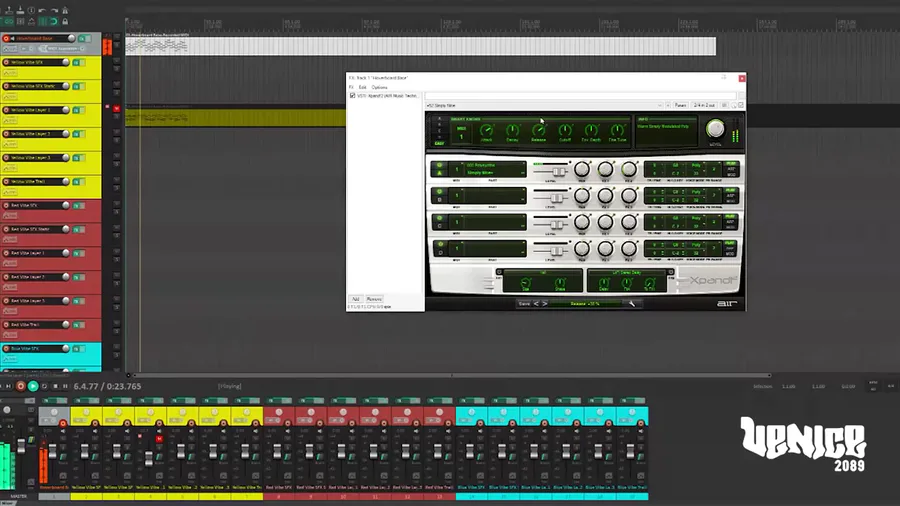Go to next Xpand!2 preset arrow
The height and width of the screenshot is (506, 900).
point(545,303)
